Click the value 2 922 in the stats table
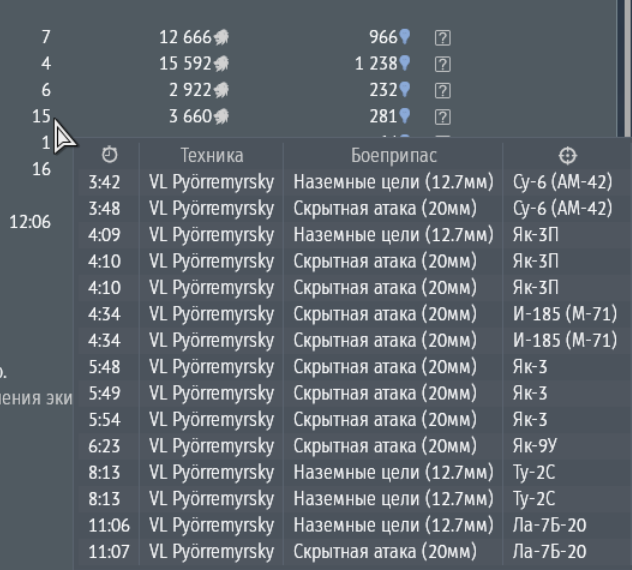Screen dimensions: 632x570 (190, 90)
